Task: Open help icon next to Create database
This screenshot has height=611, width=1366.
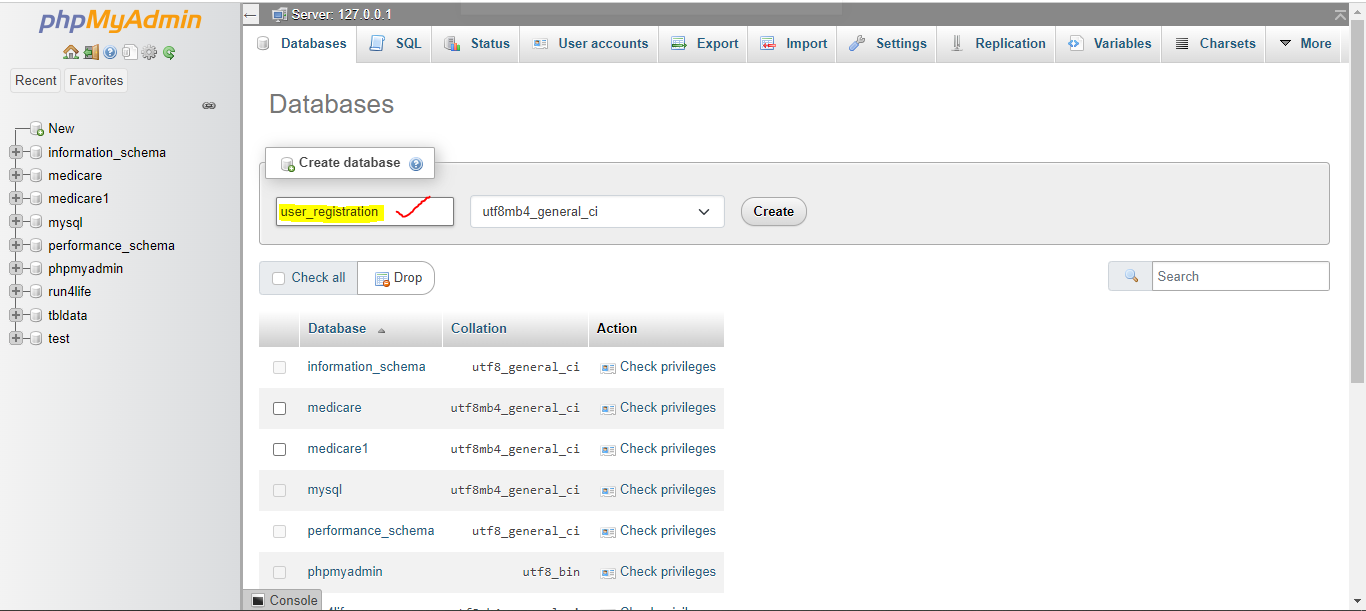Action: [416, 164]
